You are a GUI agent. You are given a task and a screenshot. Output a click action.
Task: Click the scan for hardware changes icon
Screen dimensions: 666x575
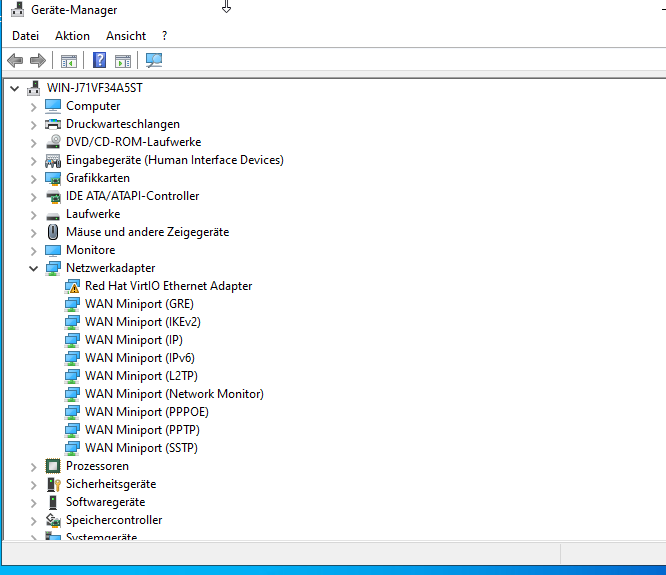[154, 61]
